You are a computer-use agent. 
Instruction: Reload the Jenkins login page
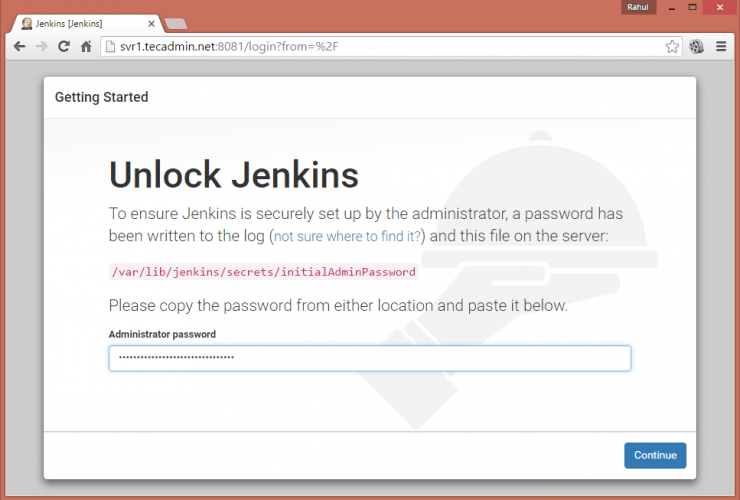coord(64,46)
